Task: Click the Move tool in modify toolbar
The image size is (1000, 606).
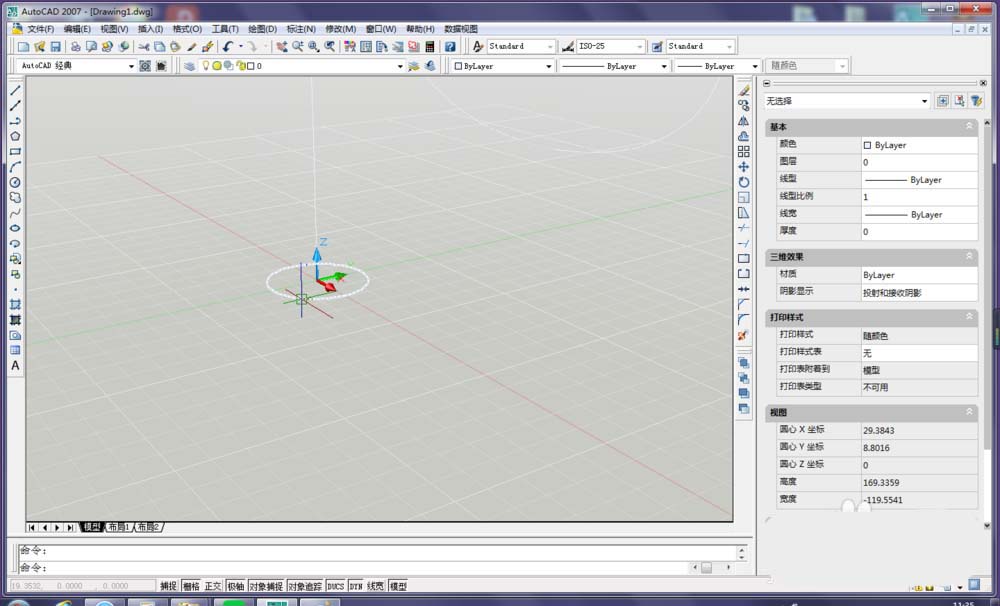Action: (x=743, y=167)
